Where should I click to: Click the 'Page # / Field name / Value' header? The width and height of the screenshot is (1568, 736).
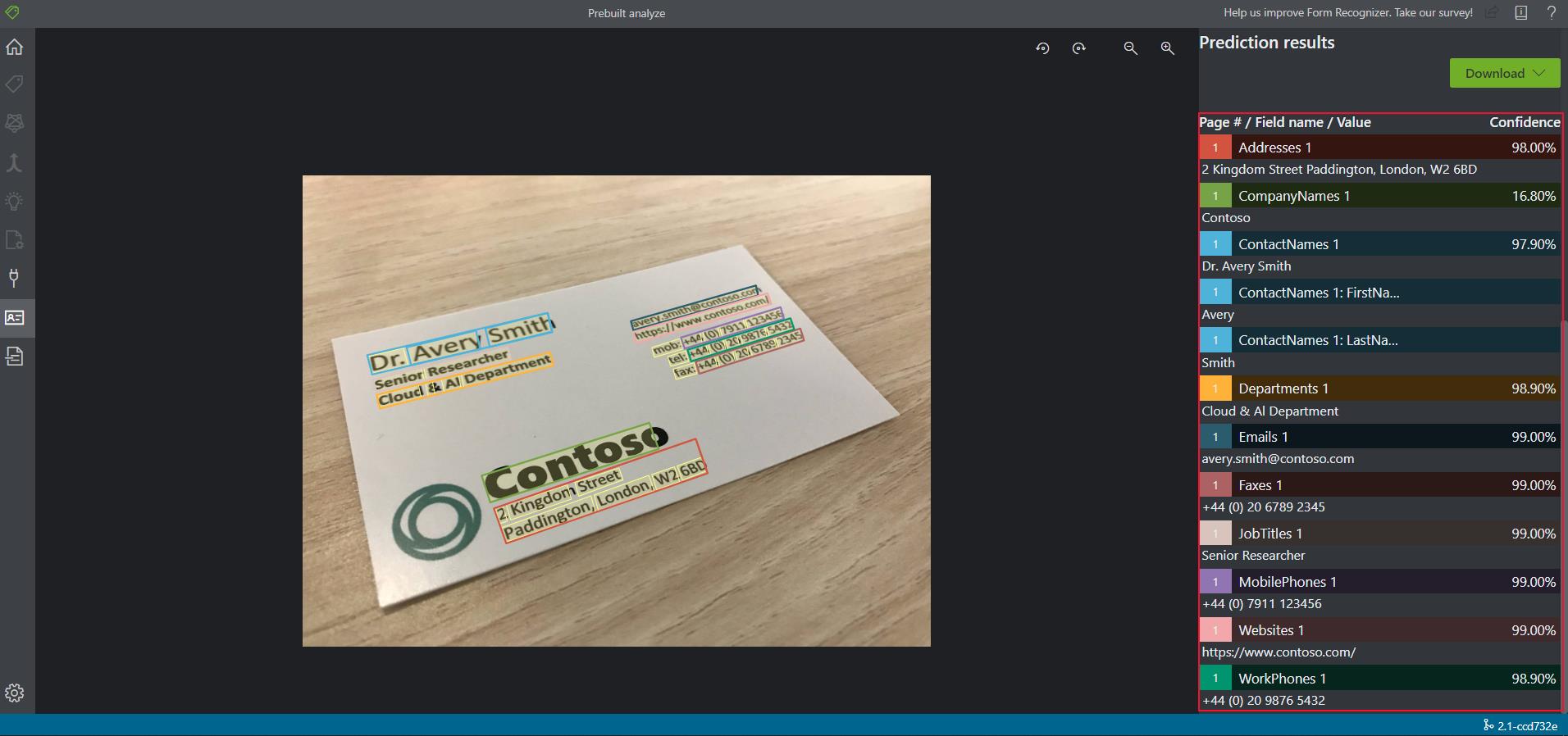[1285, 122]
